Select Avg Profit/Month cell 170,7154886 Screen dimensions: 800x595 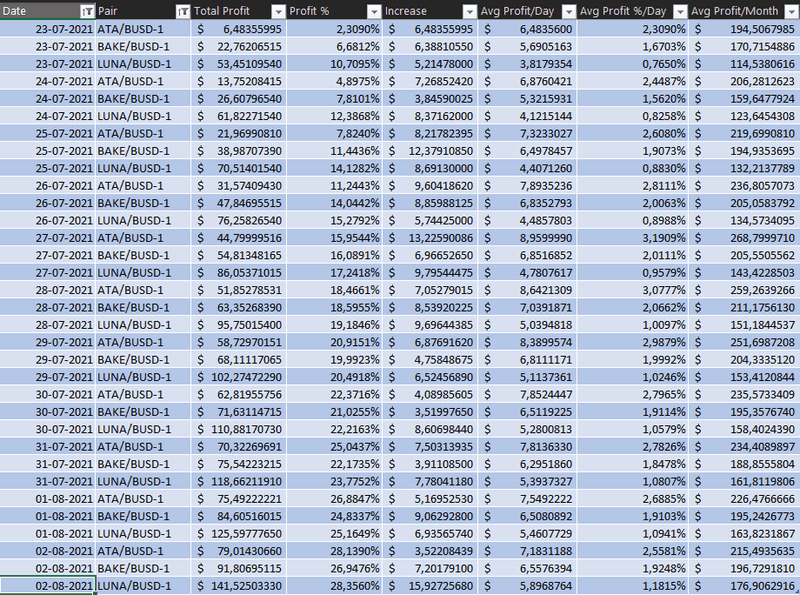click(744, 46)
